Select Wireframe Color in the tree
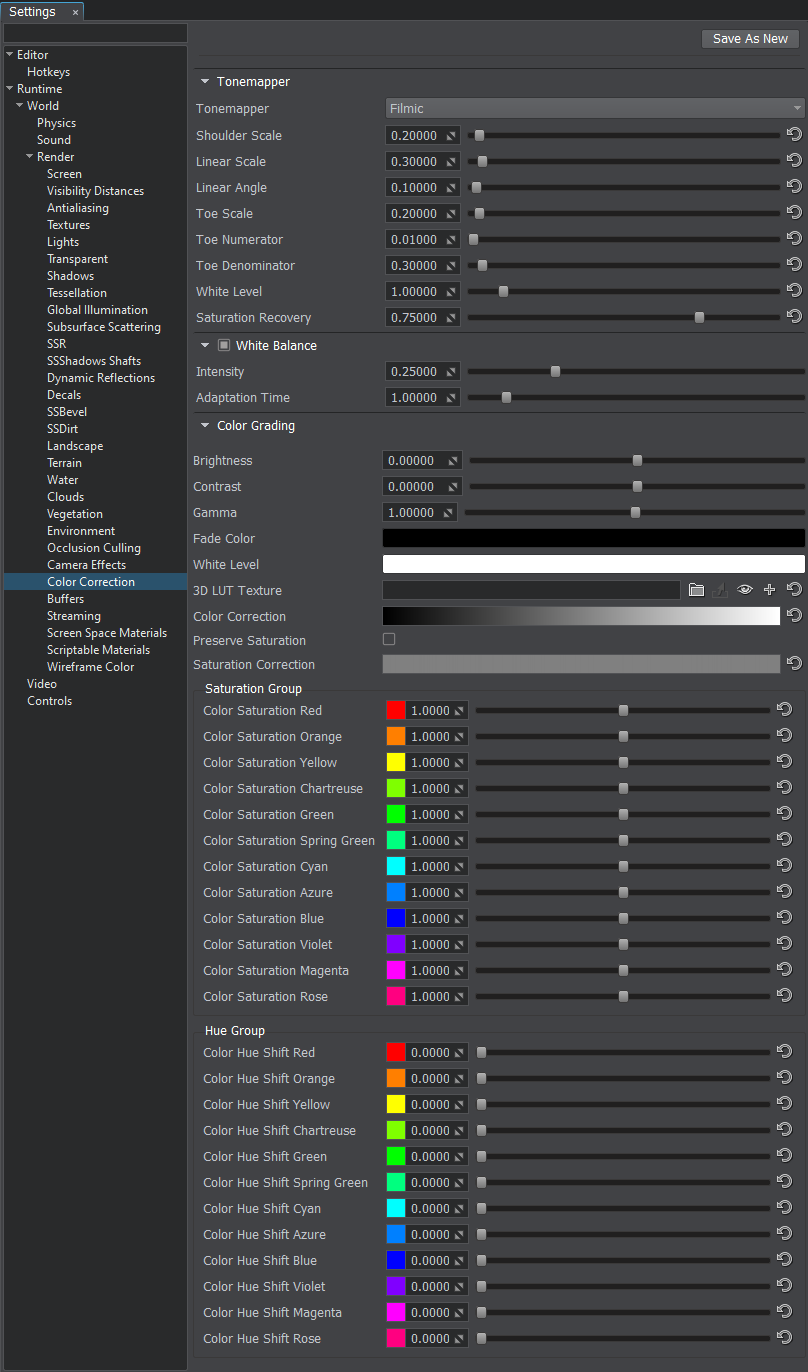 [90, 667]
